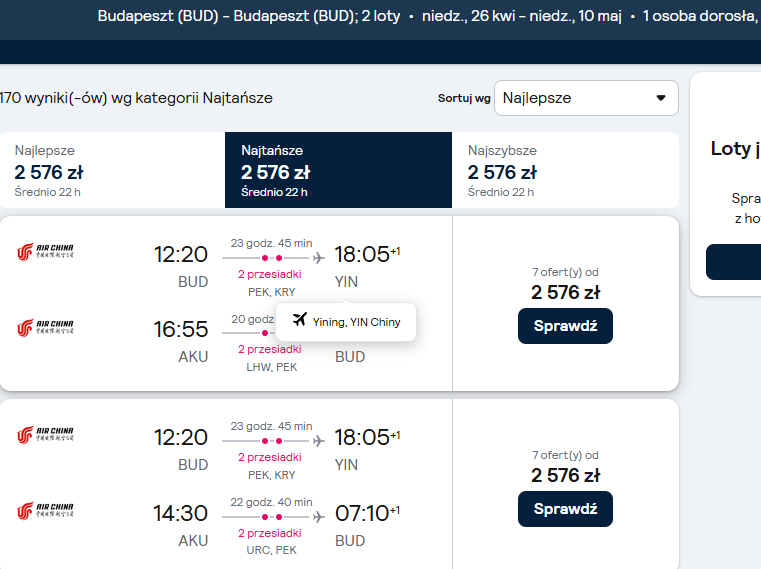The width and height of the screenshot is (761, 569).
Task: Click the Air China logo on the 14:30 AKU flight
Action: click(45, 511)
